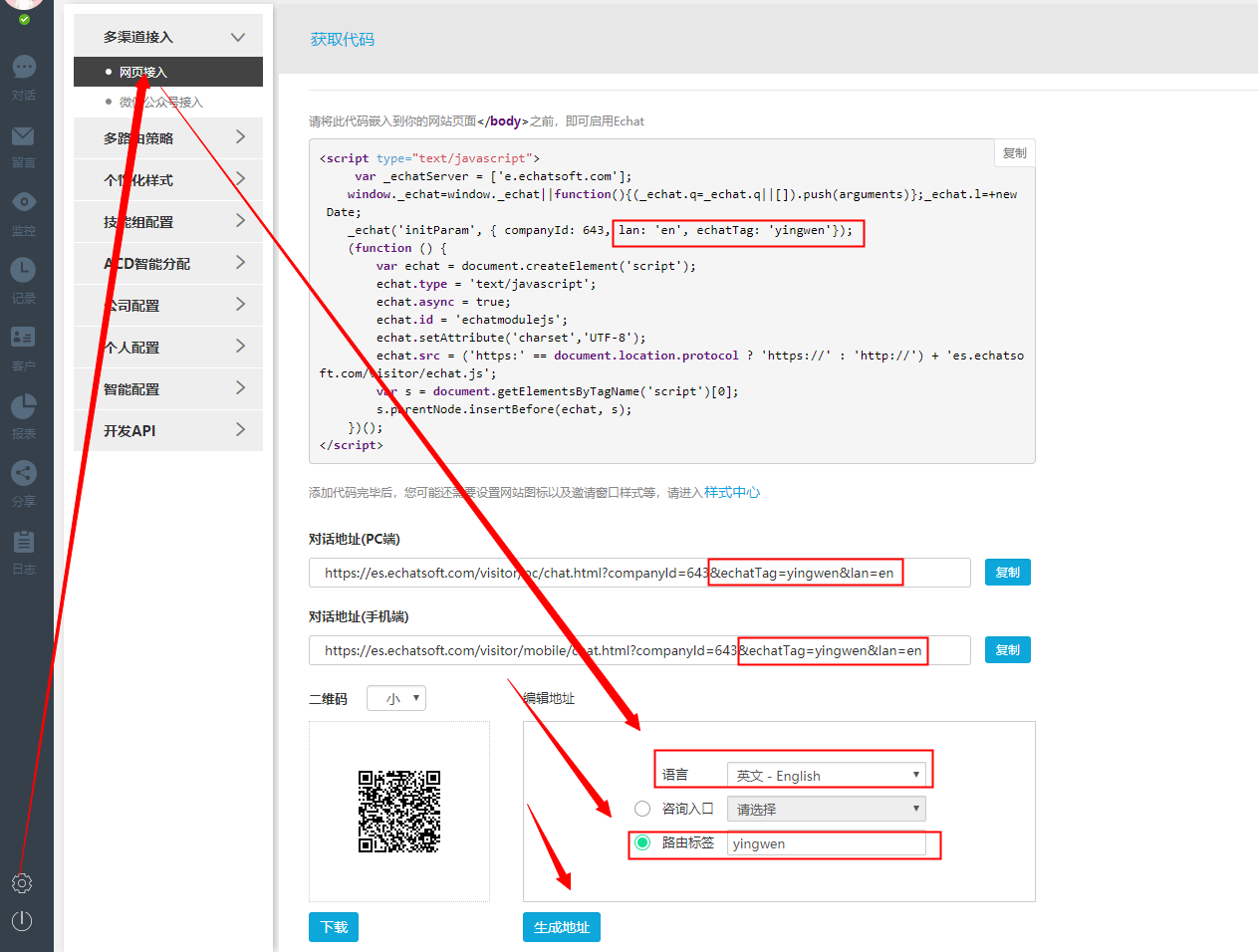Image resolution: width=1258 pixels, height=952 pixels.
Task: Click the echat.async = true code line
Action: (443, 302)
